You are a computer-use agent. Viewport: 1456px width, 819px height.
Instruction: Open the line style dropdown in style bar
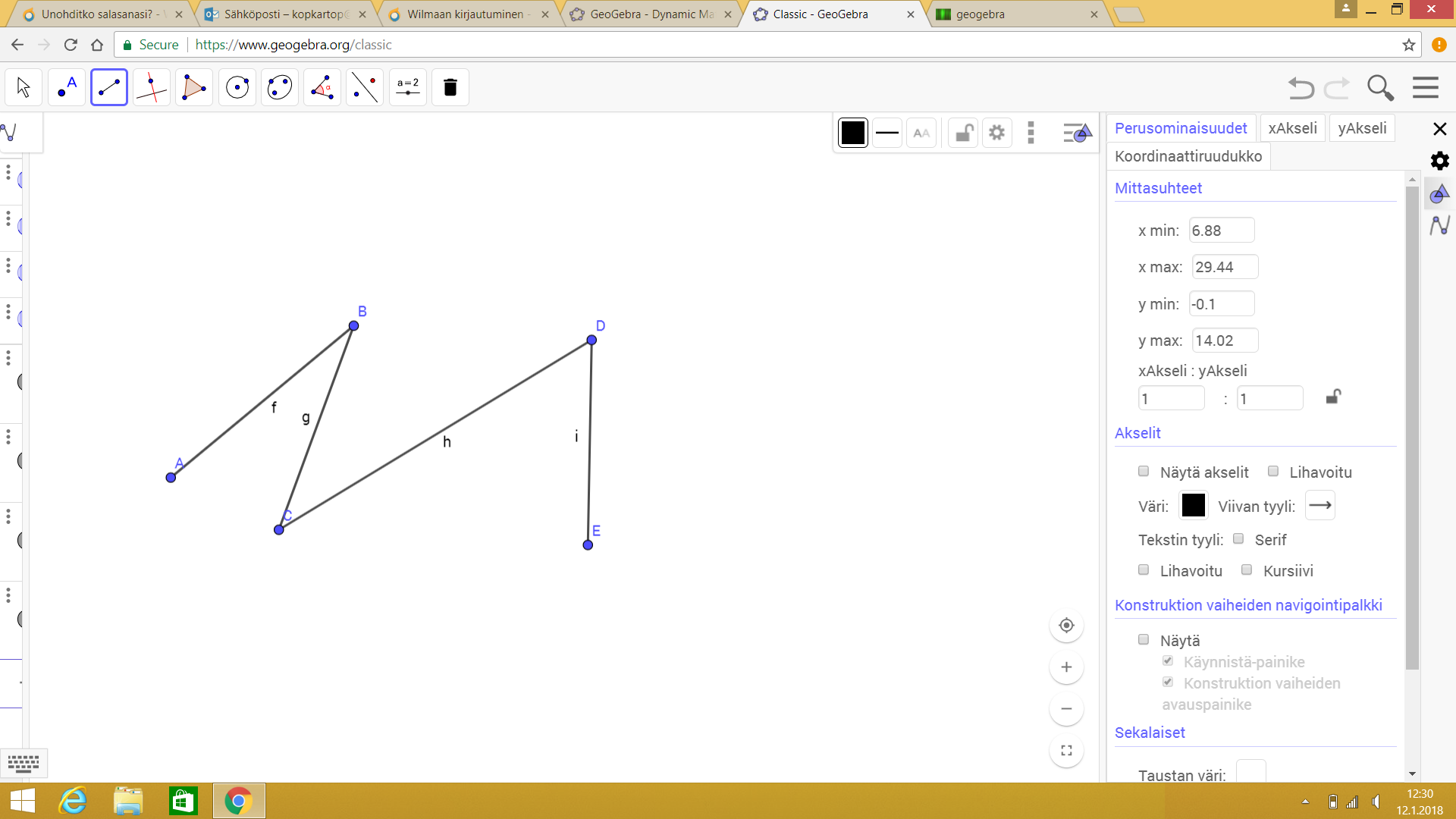tap(886, 133)
